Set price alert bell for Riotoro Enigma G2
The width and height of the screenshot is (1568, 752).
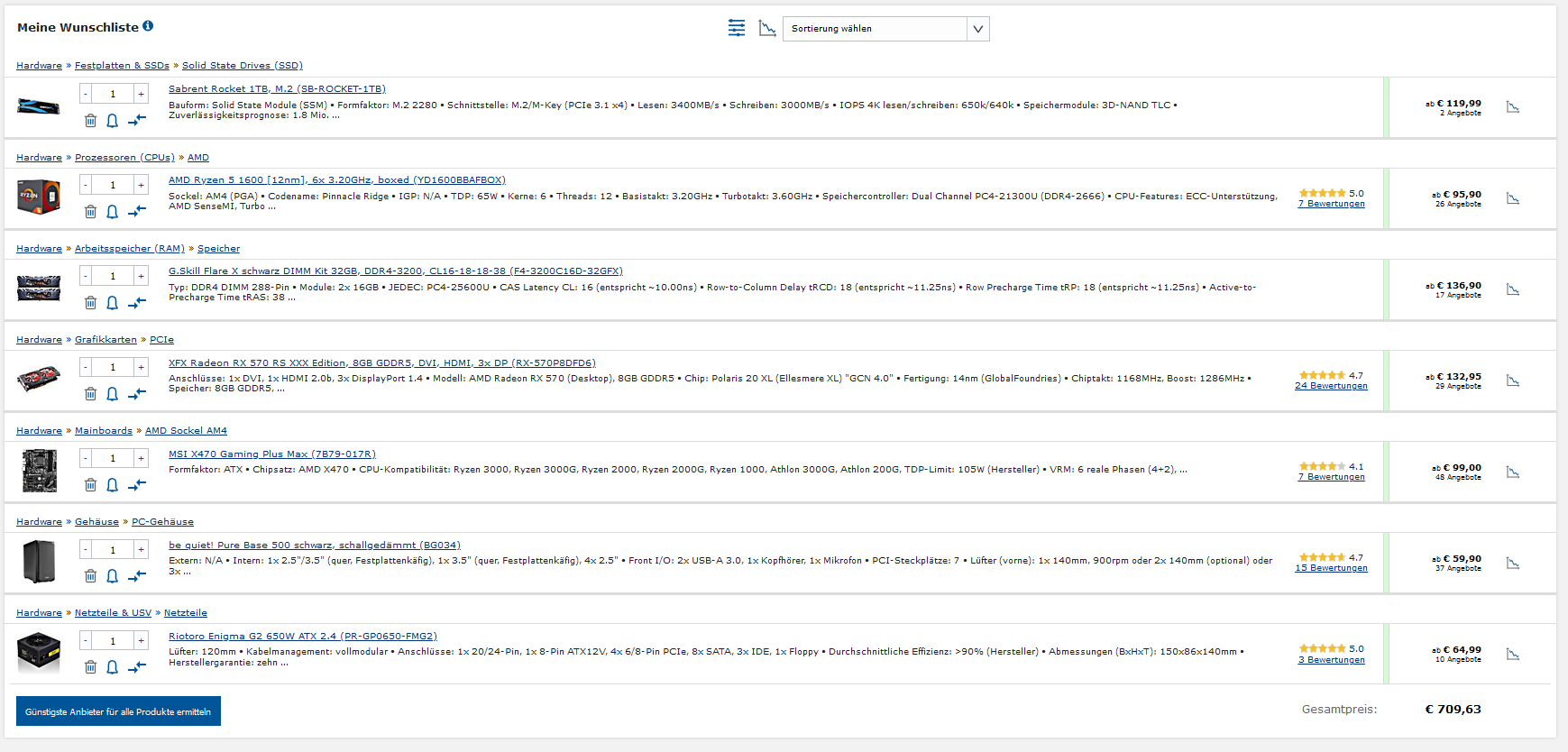[112, 666]
